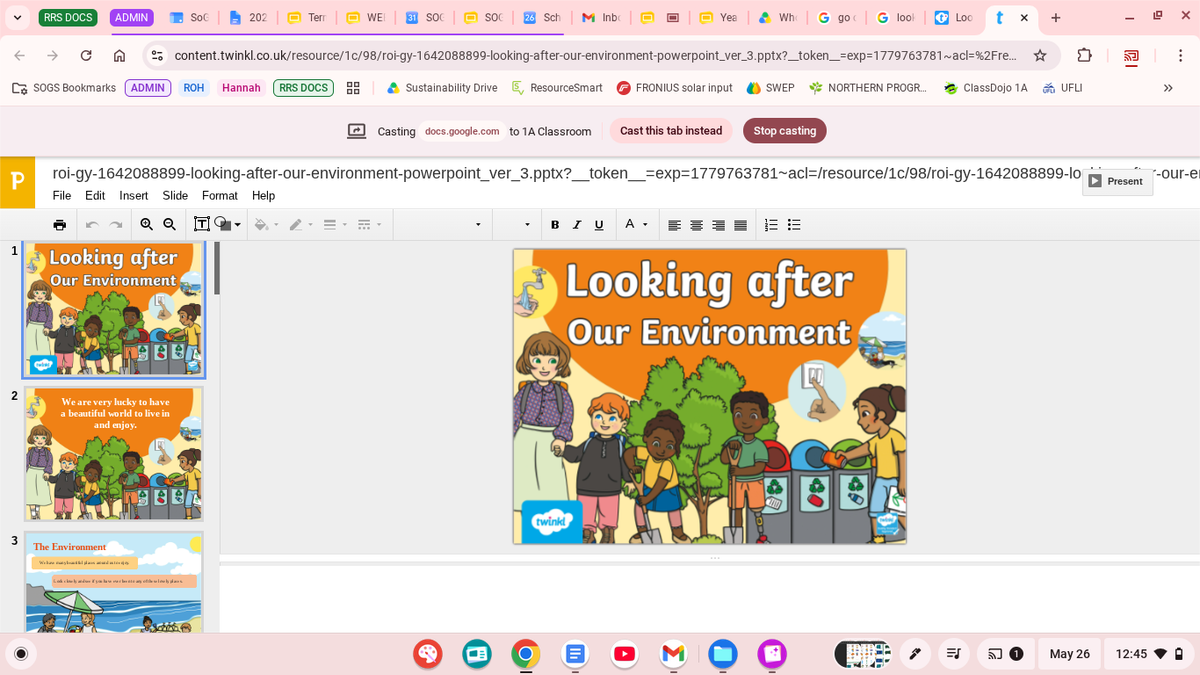Zoom in with the magnifier plus icon
The height and width of the screenshot is (675, 1200).
coord(147,225)
